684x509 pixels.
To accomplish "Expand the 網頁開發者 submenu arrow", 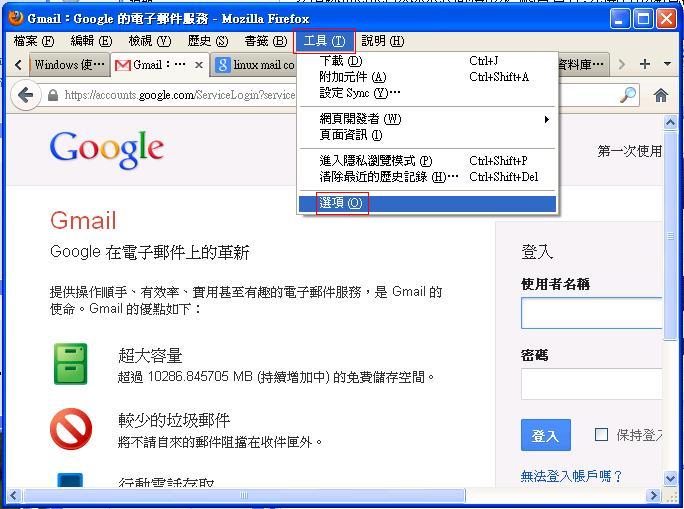I will [x=547, y=119].
